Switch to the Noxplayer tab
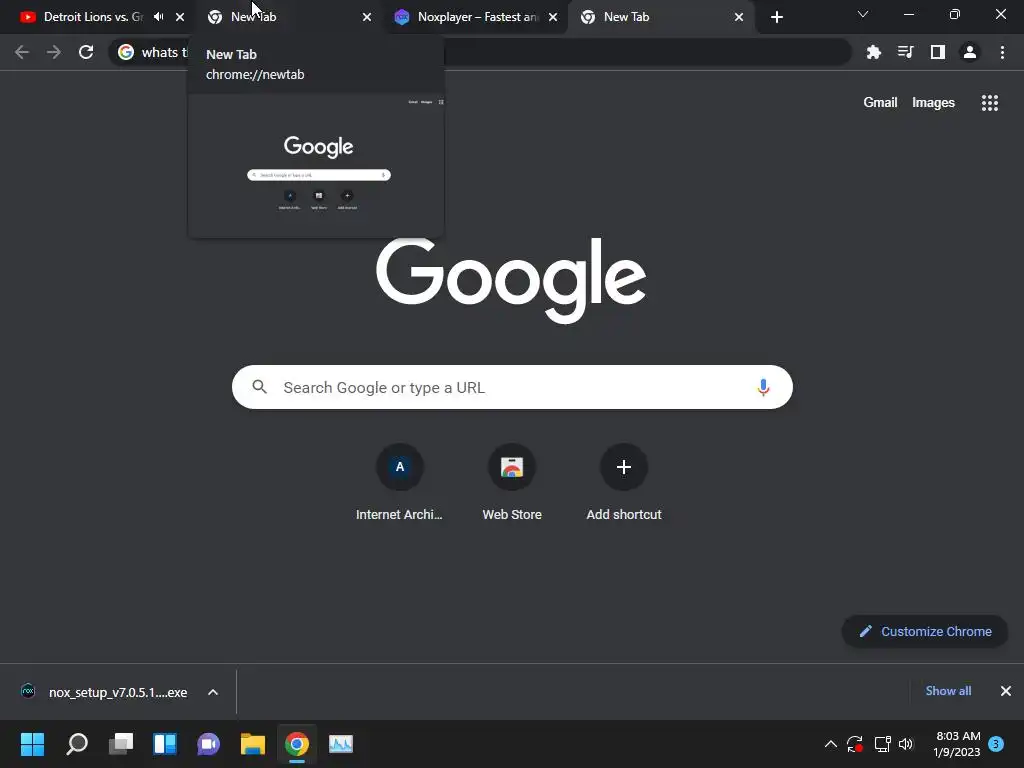The width and height of the screenshot is (1024, 768). 475,17
